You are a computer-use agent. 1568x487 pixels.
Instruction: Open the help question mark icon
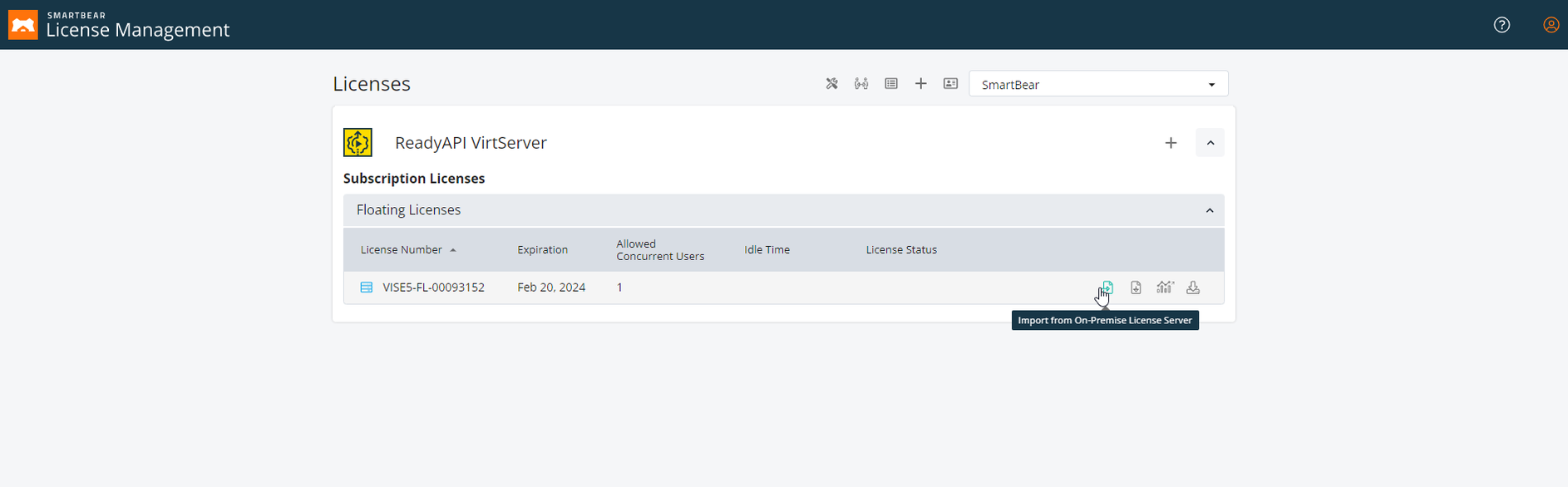tap(1501, 25)
